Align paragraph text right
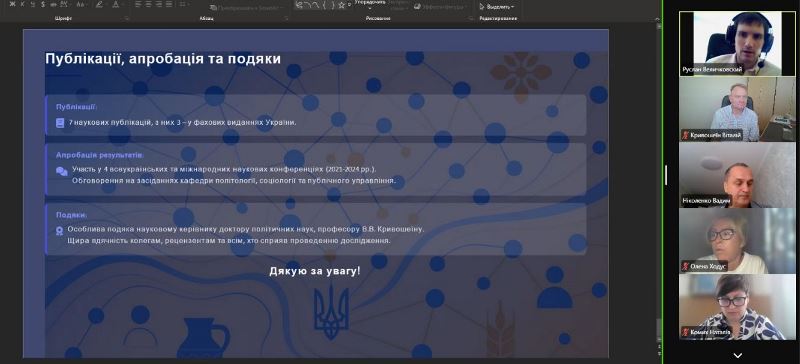 pos(159,4)
